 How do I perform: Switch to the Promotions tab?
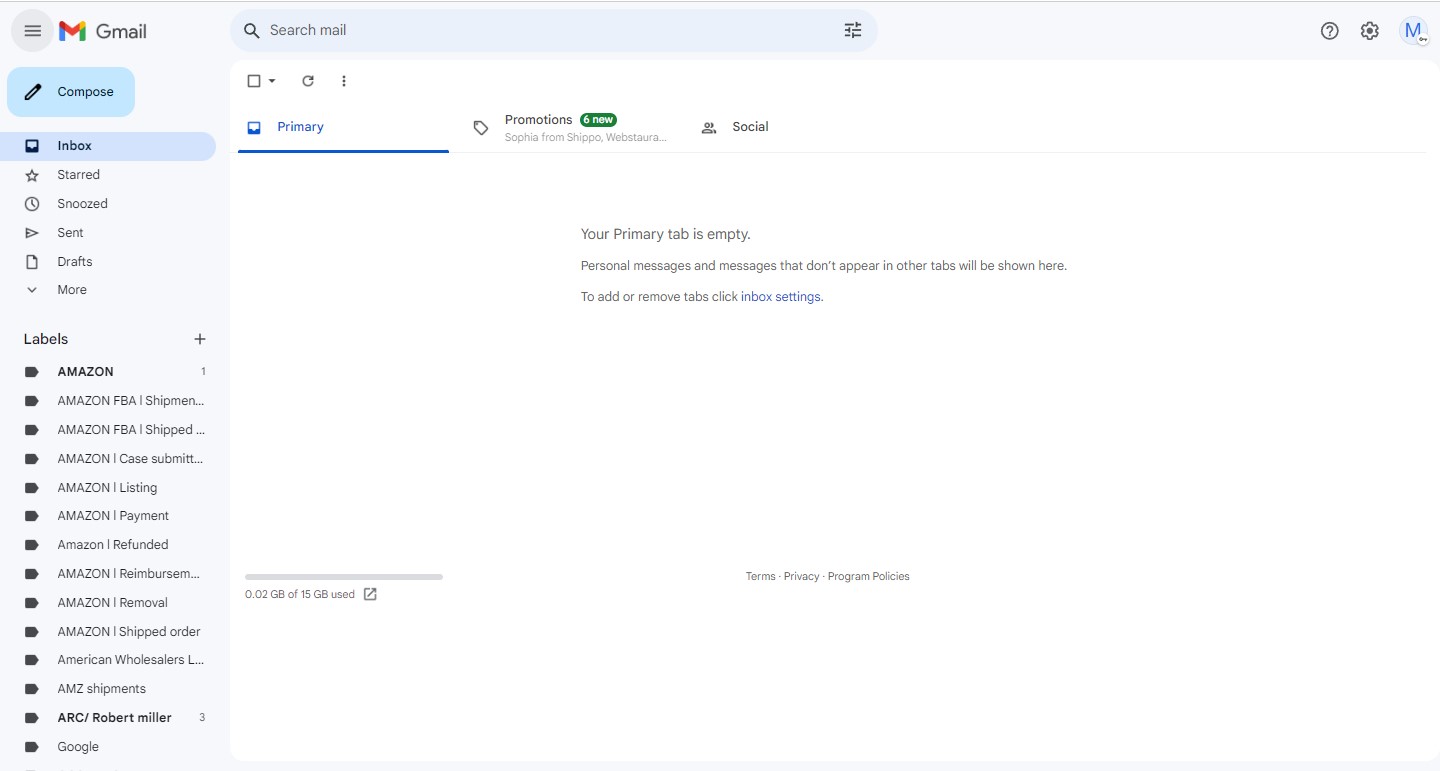(x=570, y=127)
